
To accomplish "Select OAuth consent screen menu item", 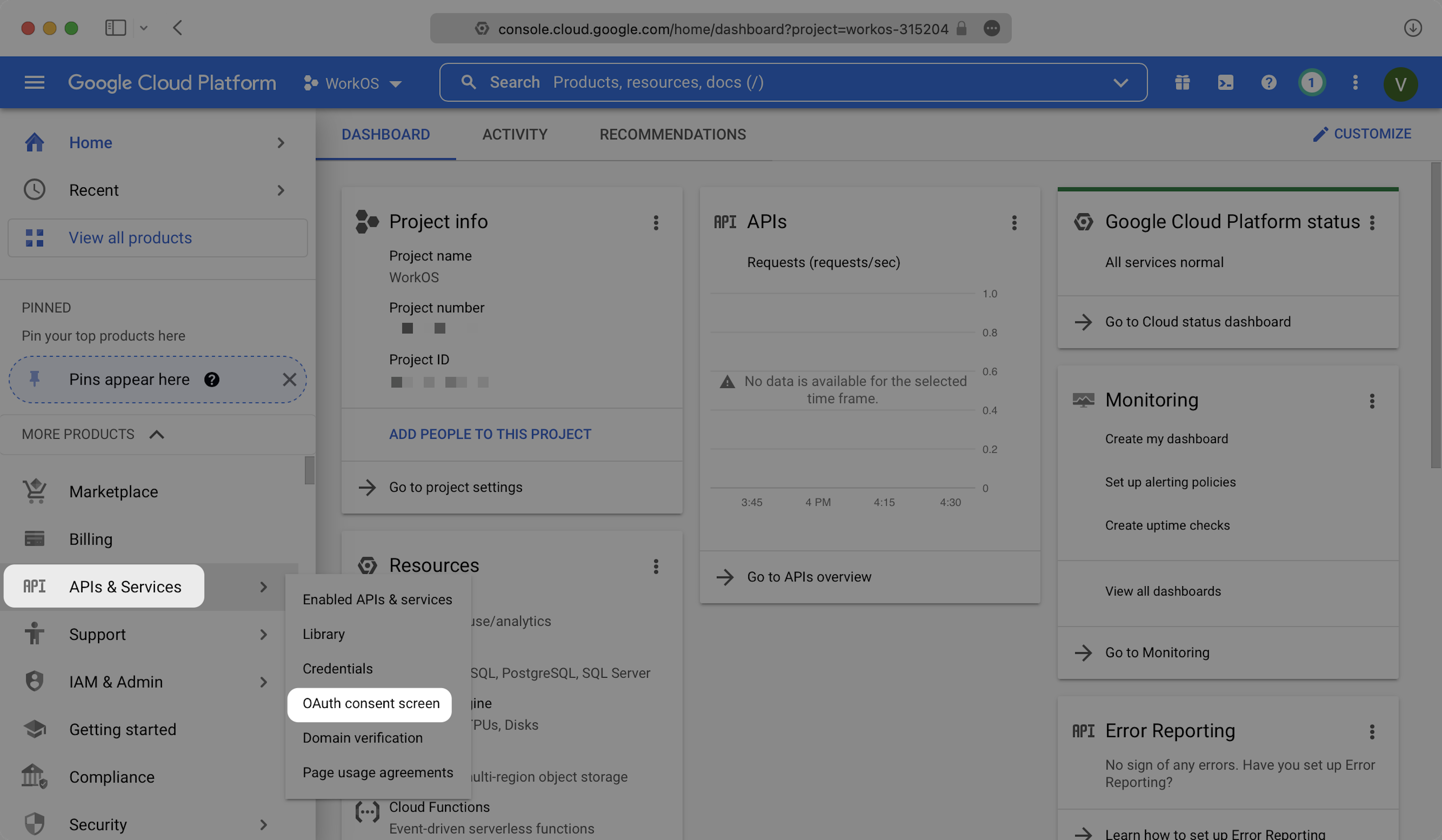I will pyautogui.click(x=371, y=703).
